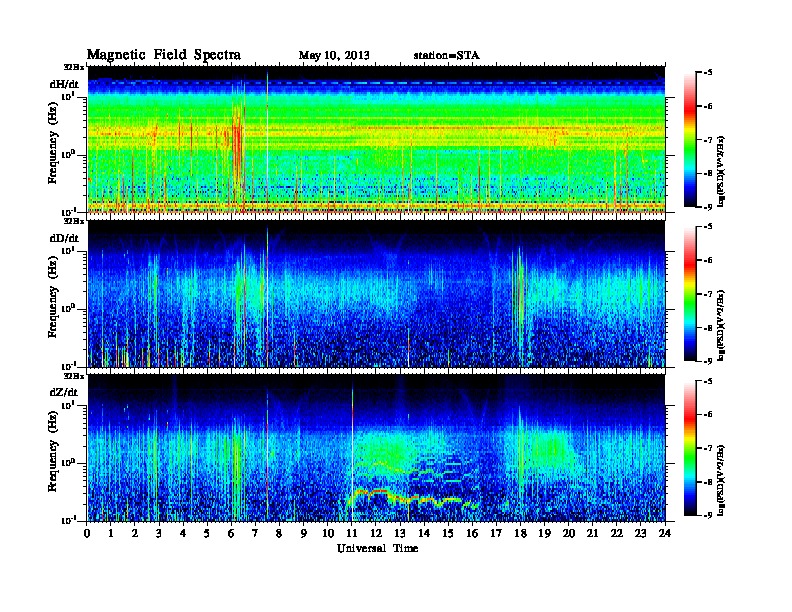Click the "Magnetic Field Spectra" title
The image size is (792, 612).
tap(164, 55)
